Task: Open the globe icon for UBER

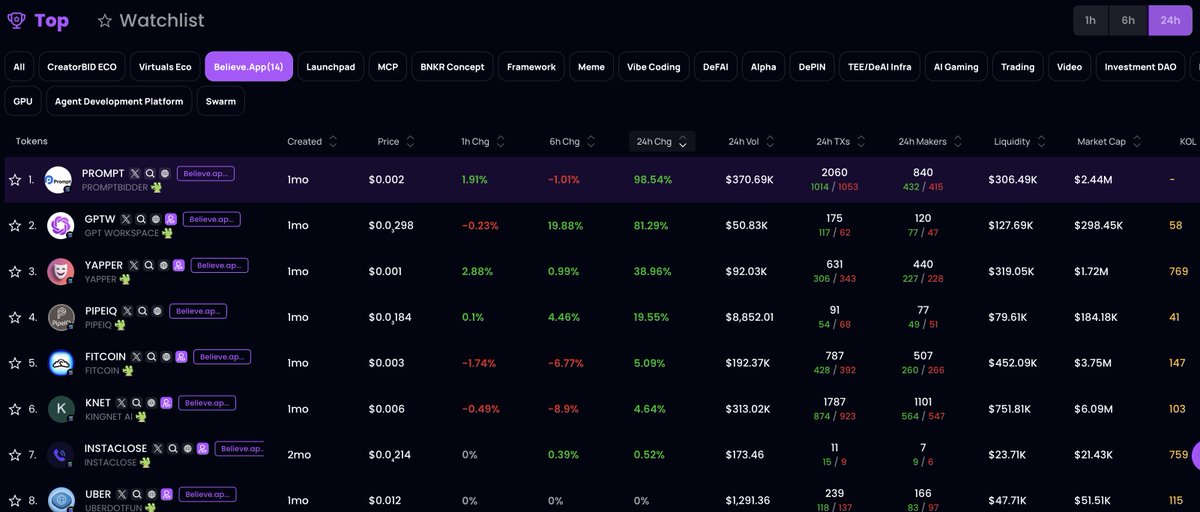Action: [x=151, y=494]
